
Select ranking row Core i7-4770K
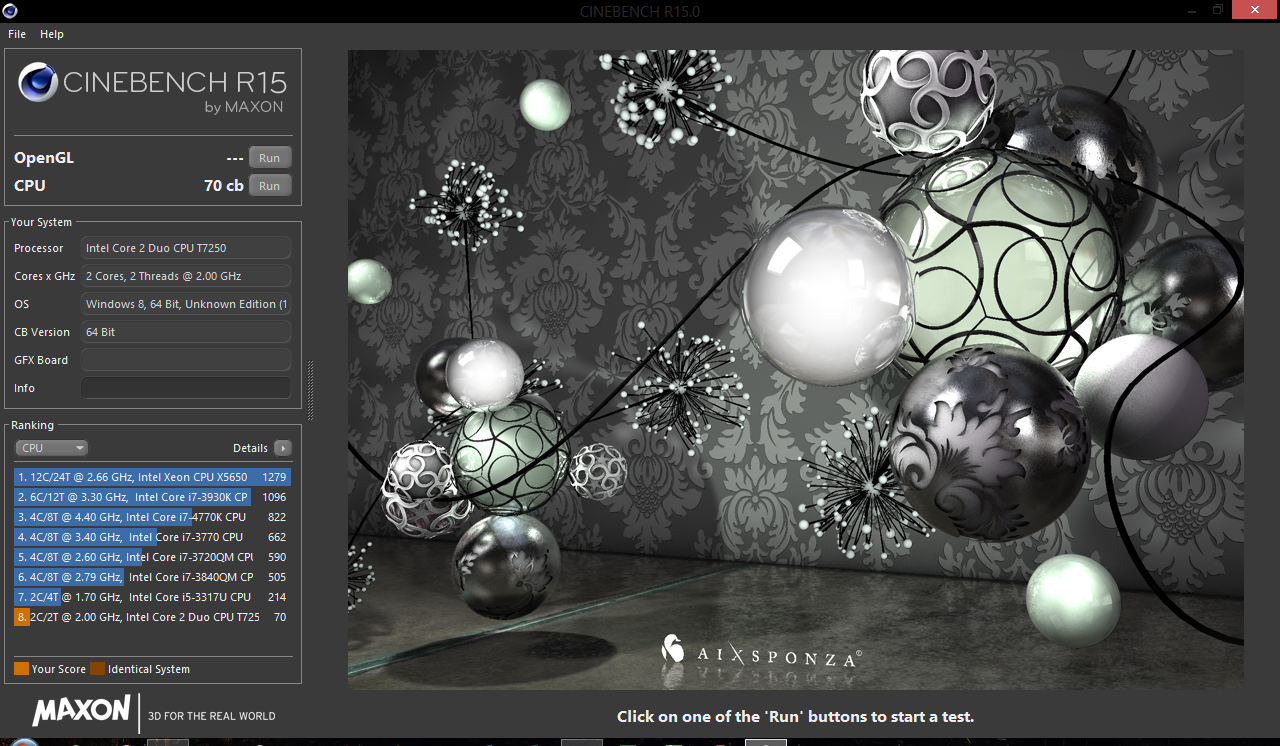pos(152,517)
